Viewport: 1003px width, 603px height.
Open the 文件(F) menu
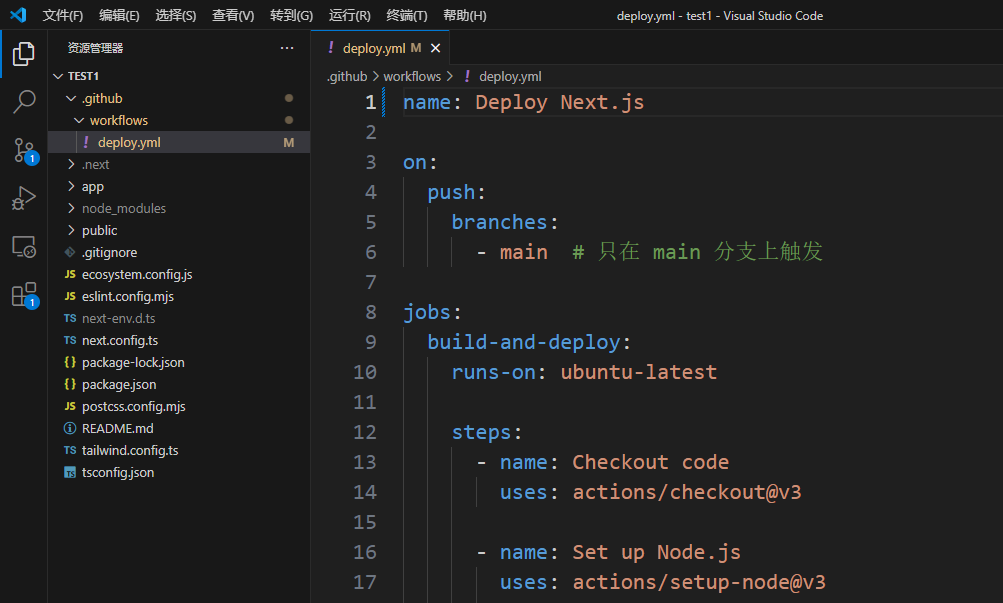pyautogui.click(x=63, y=15)
